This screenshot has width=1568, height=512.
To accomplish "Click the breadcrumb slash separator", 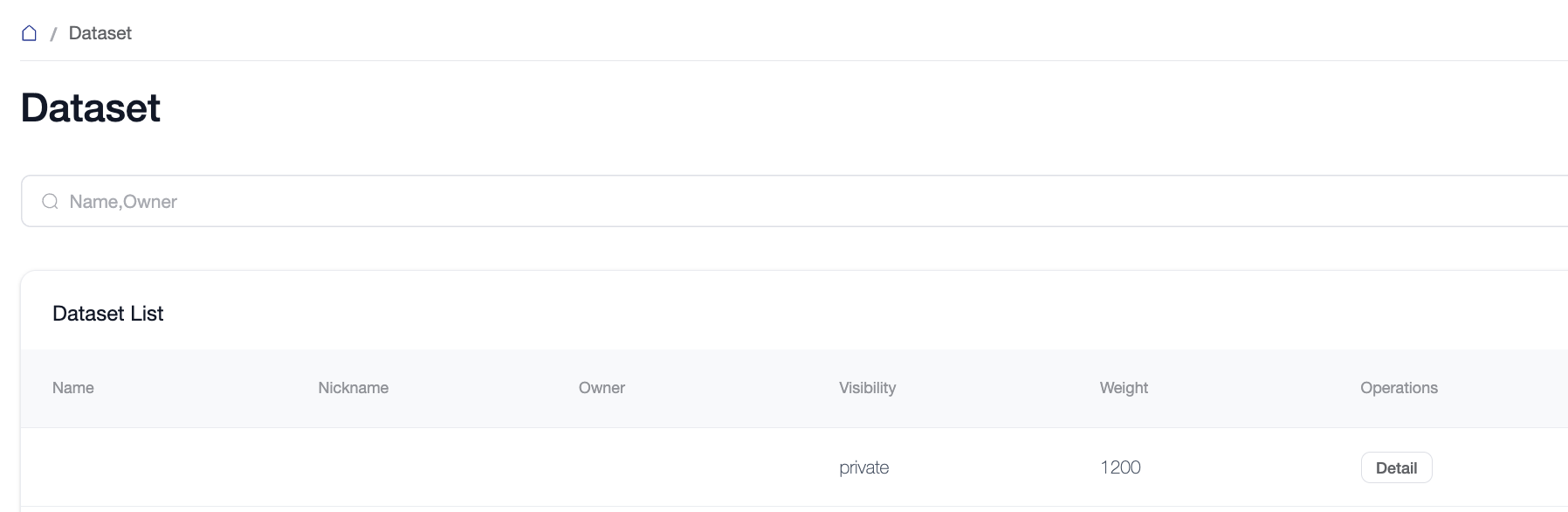I will coord(53,34).
